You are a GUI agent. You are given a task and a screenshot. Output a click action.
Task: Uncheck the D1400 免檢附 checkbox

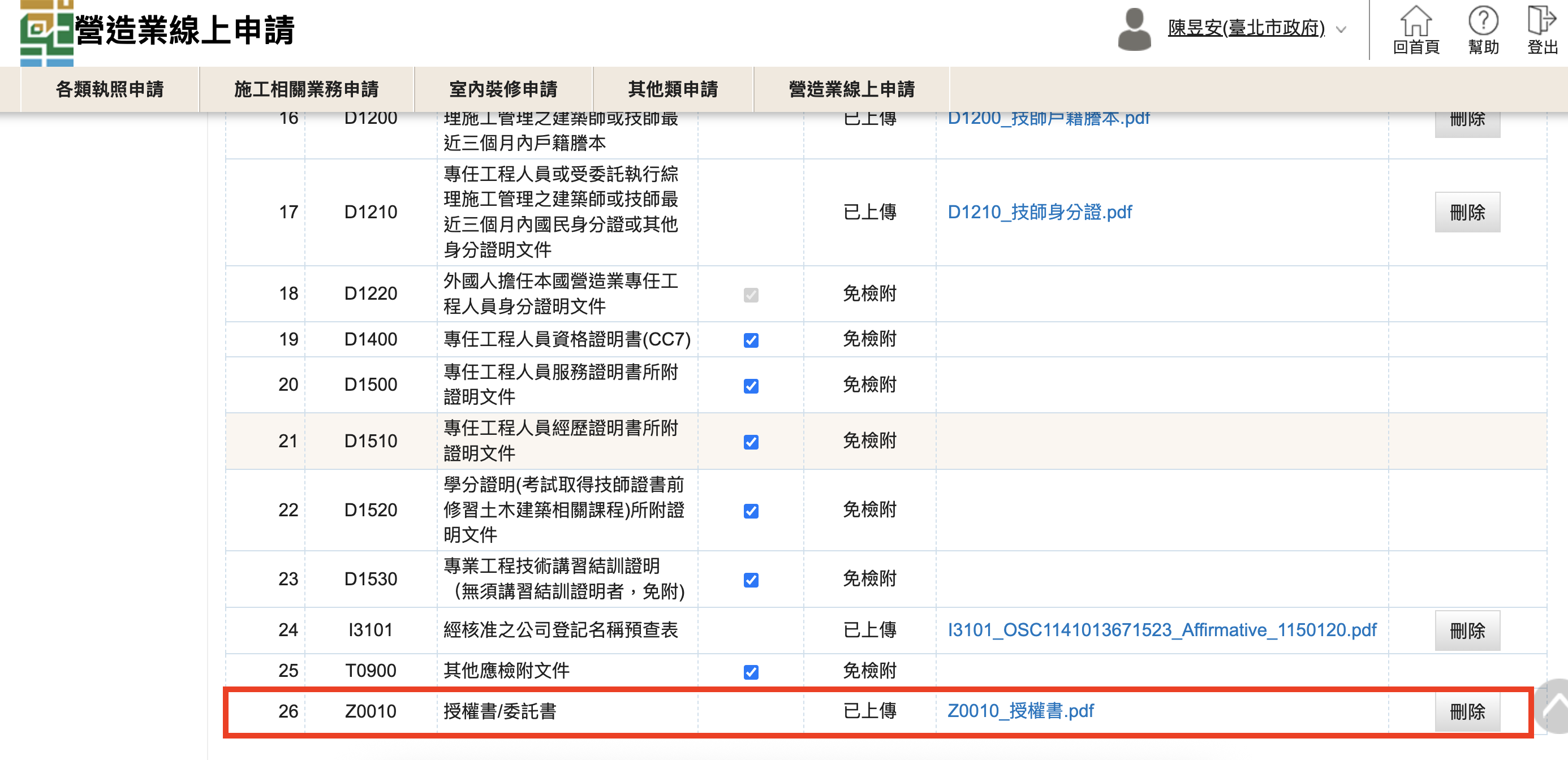click(751, 340)
